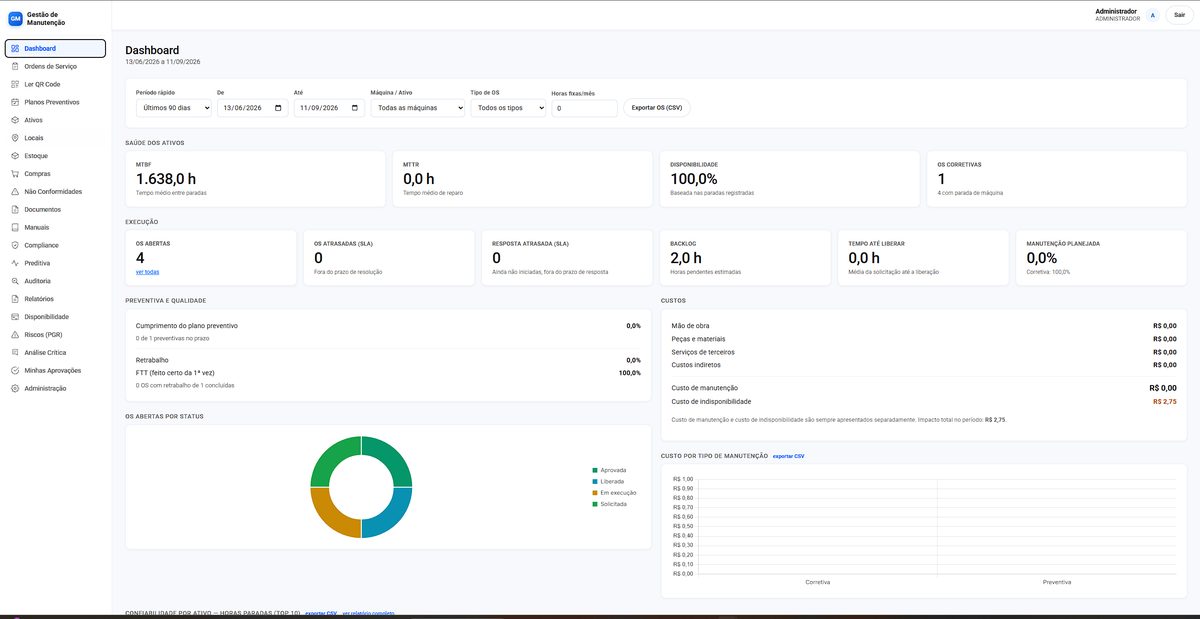Open Minhas Aprovações in the sidebar

tap(56, 370)
